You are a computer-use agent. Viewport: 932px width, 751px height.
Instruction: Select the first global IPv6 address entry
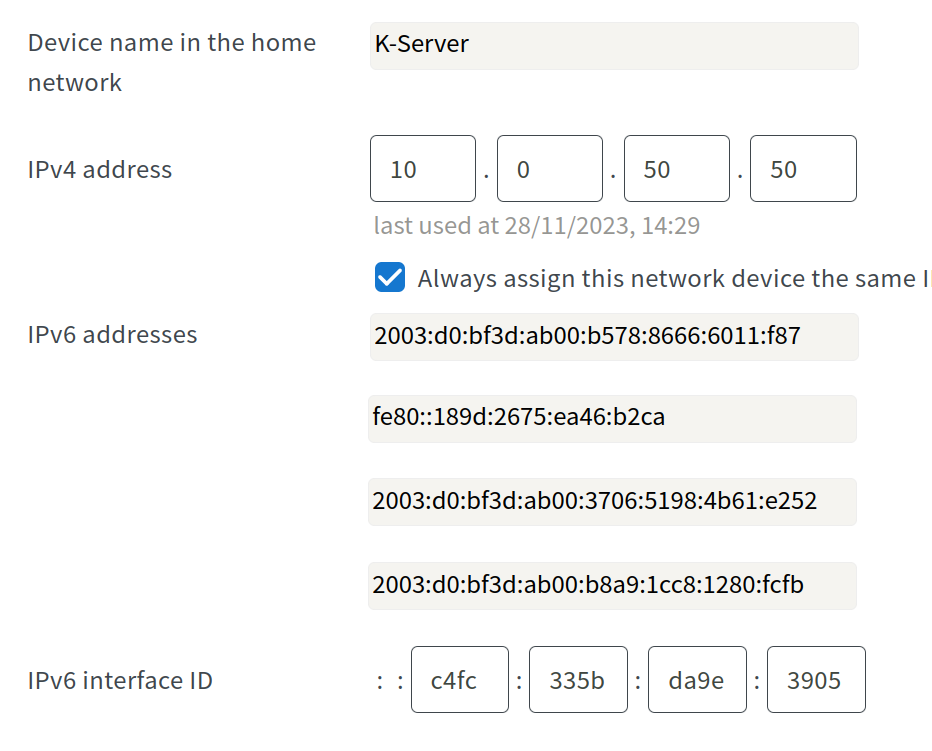pyautogui.click(x=613, y=337)
